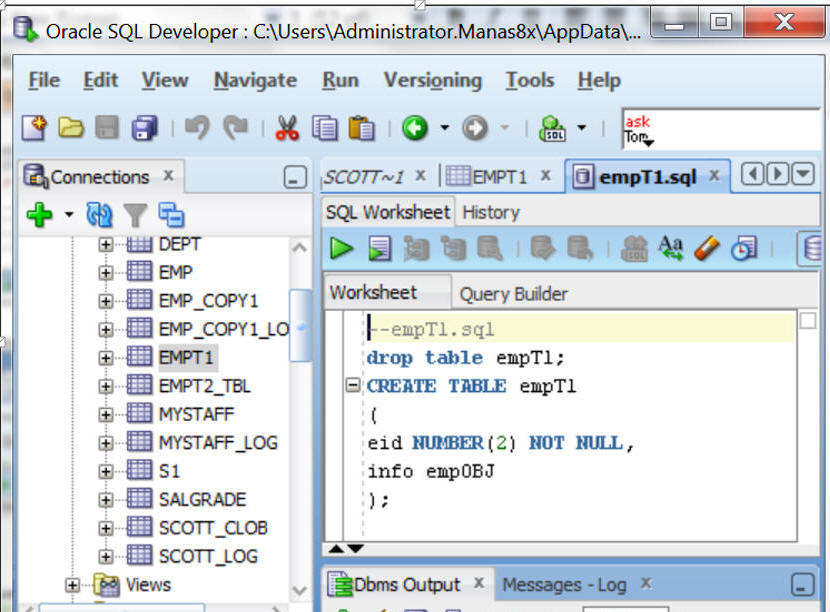This screenshot has width=830, height=612.
Task: Run Script in the SQL Worksheet
Action: 380,248
